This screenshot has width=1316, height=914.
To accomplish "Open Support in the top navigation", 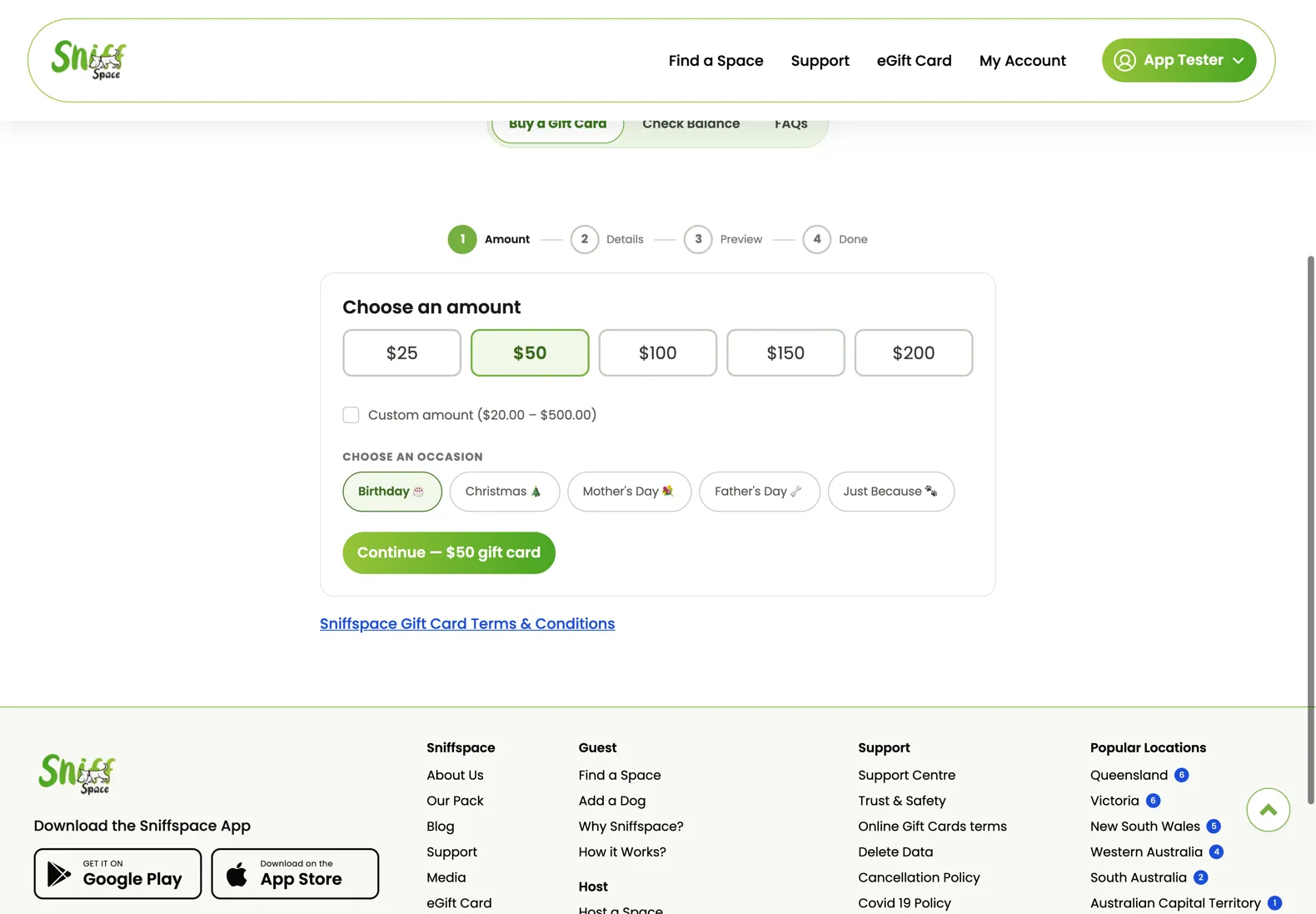I will (x=820, y=61).
